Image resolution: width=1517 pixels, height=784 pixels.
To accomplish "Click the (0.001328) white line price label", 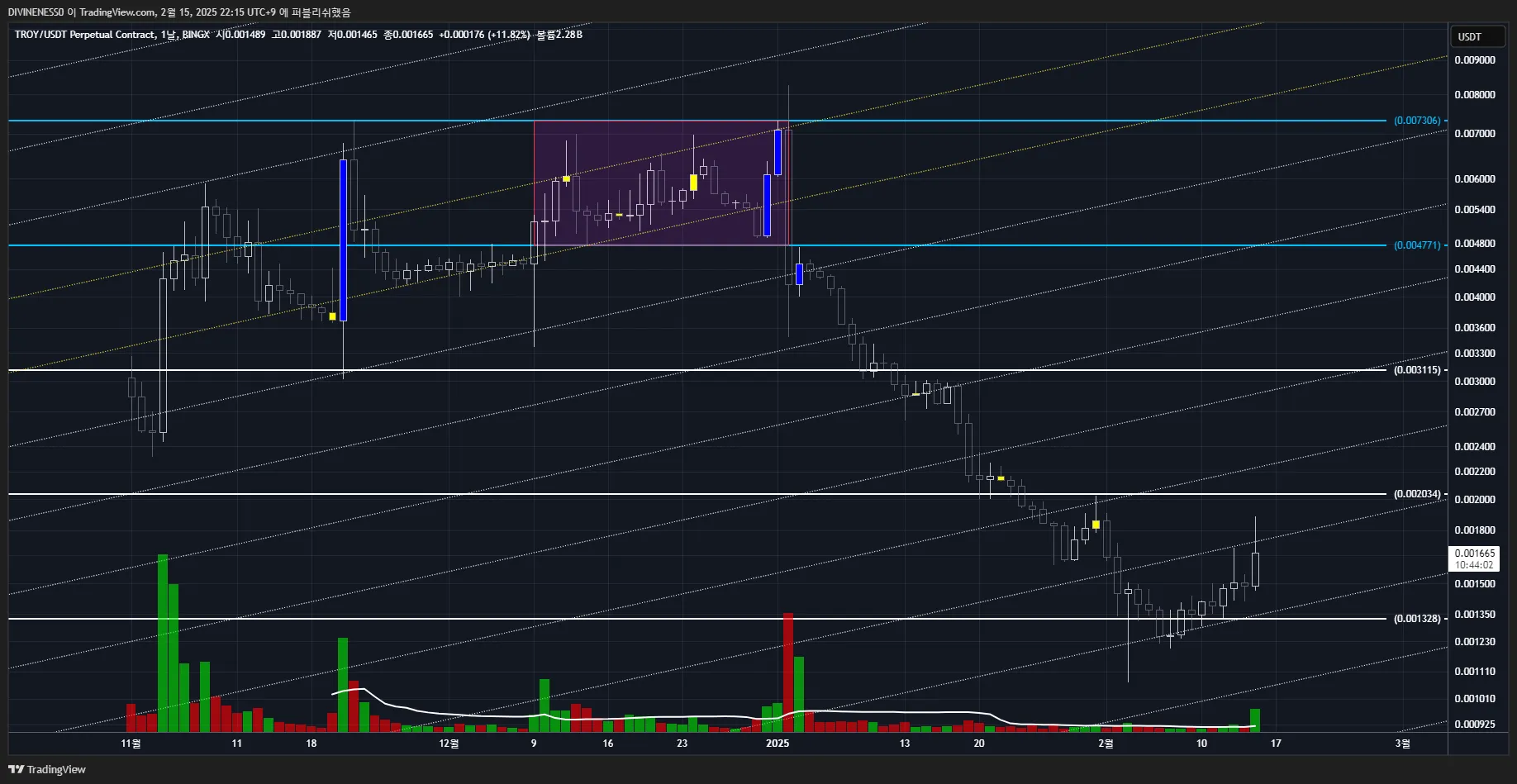I will pyautogui.click(x=1417, y=619).
